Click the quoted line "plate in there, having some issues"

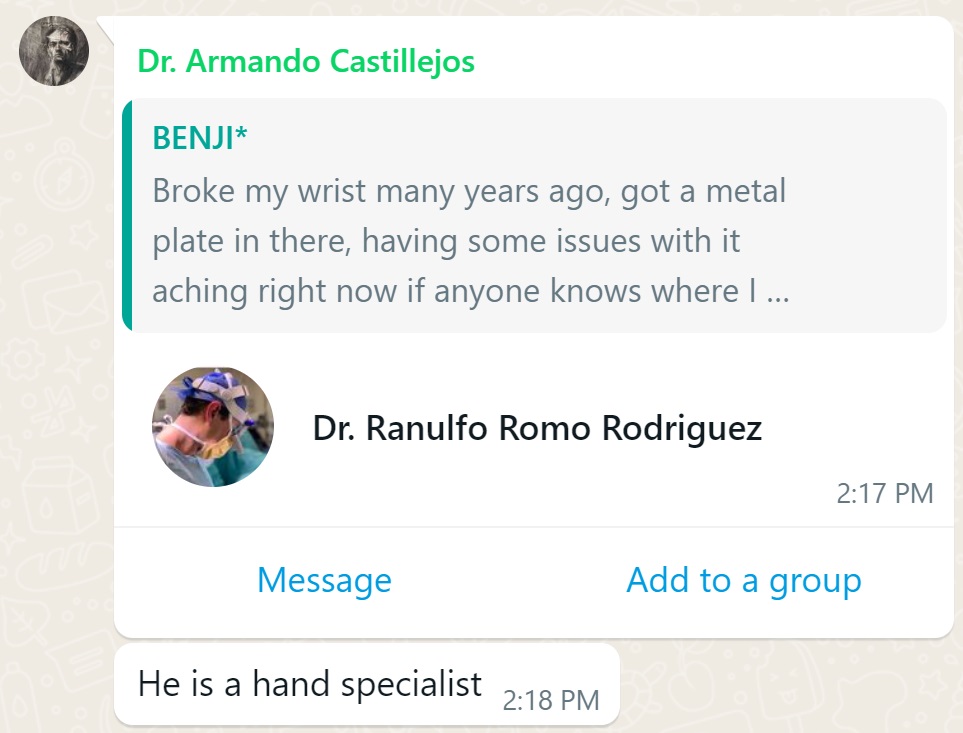coord(446,241)
